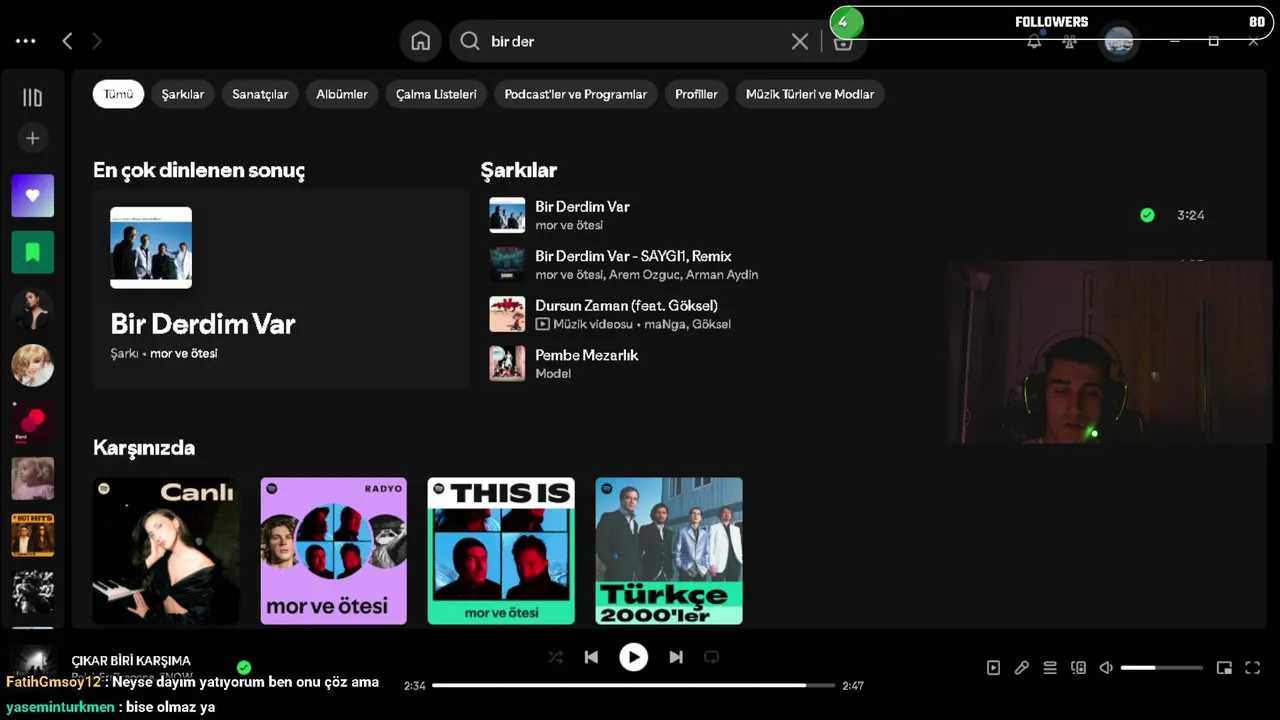The height and width of the screenshot is (720, 1280).
Task: Switch to Podcast'ler ve Programlar filter
Action: click(x=576, y=94)
